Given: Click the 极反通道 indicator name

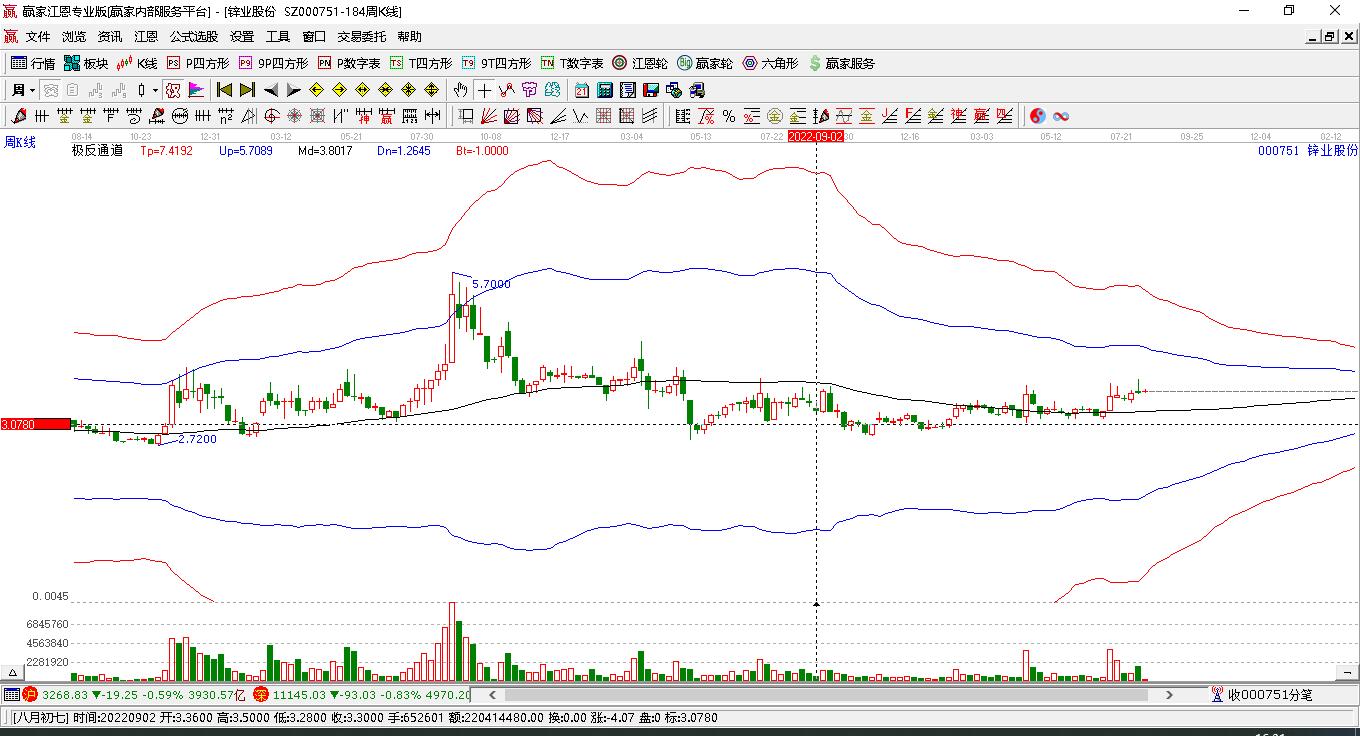Looking at the screenshot, I should (x=98, y=151).
